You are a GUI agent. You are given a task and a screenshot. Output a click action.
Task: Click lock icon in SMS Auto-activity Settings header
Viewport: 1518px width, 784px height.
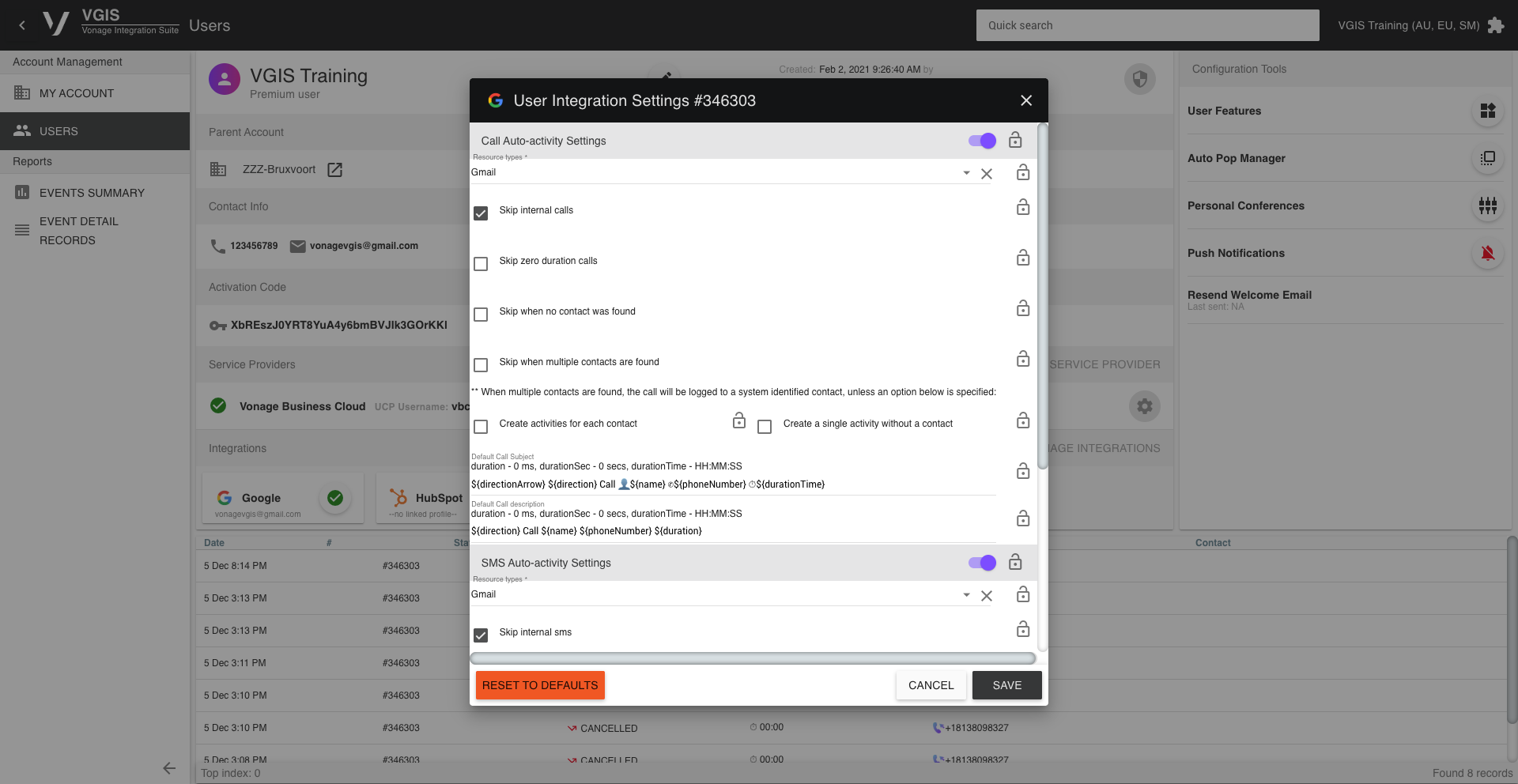(1015, 563)
